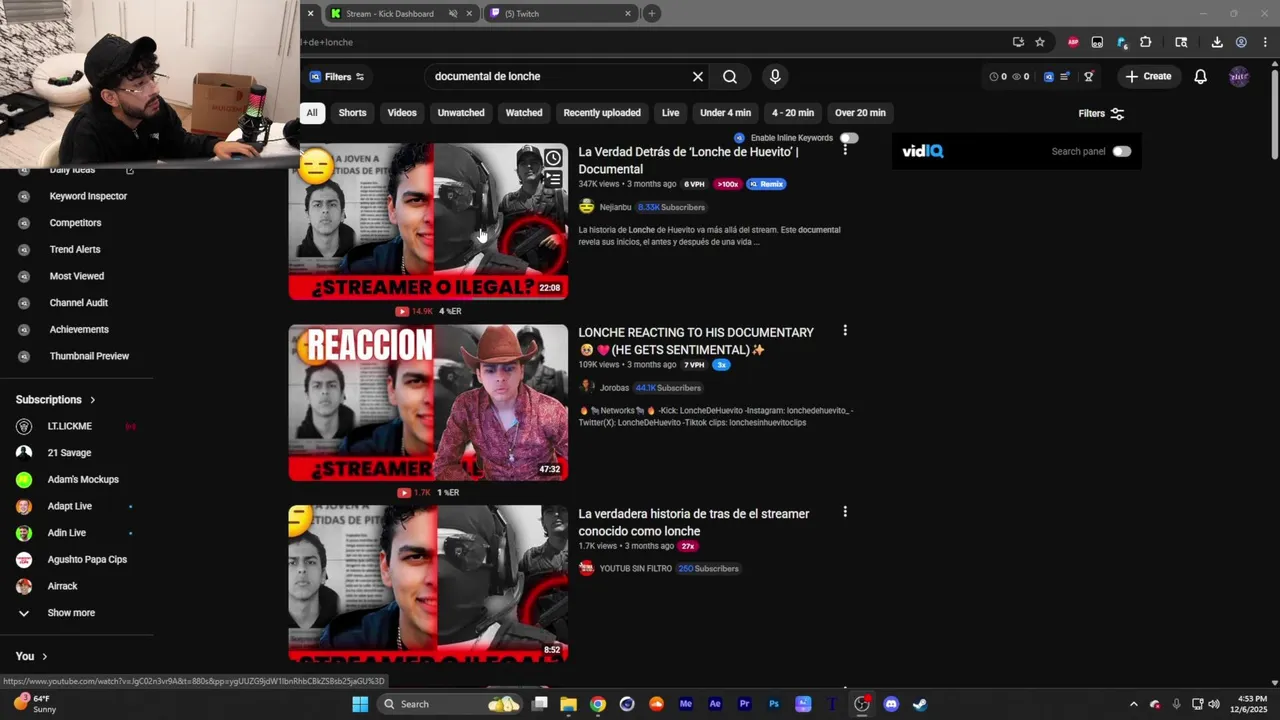
Task: Bookmark this page with the star icon
Action: [1040, 42]
